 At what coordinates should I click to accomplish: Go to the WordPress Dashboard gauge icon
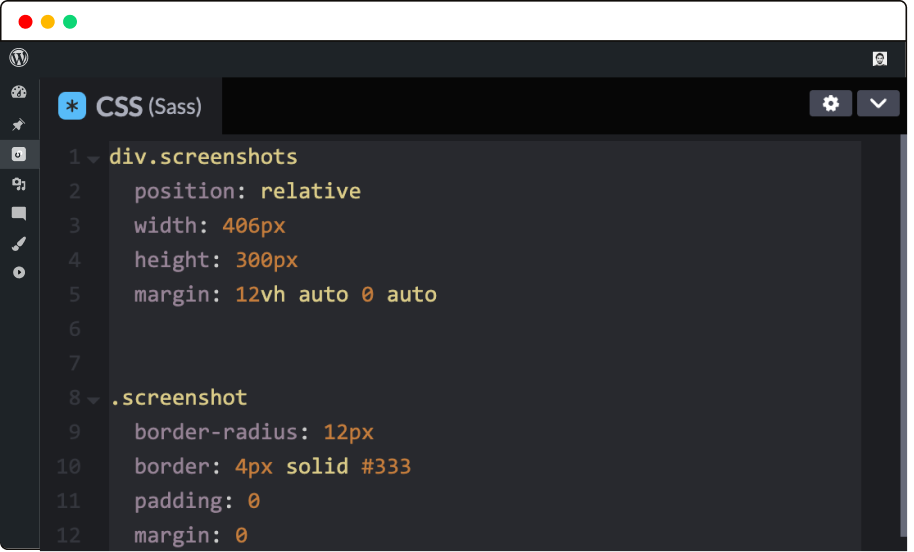click(19, 93)
